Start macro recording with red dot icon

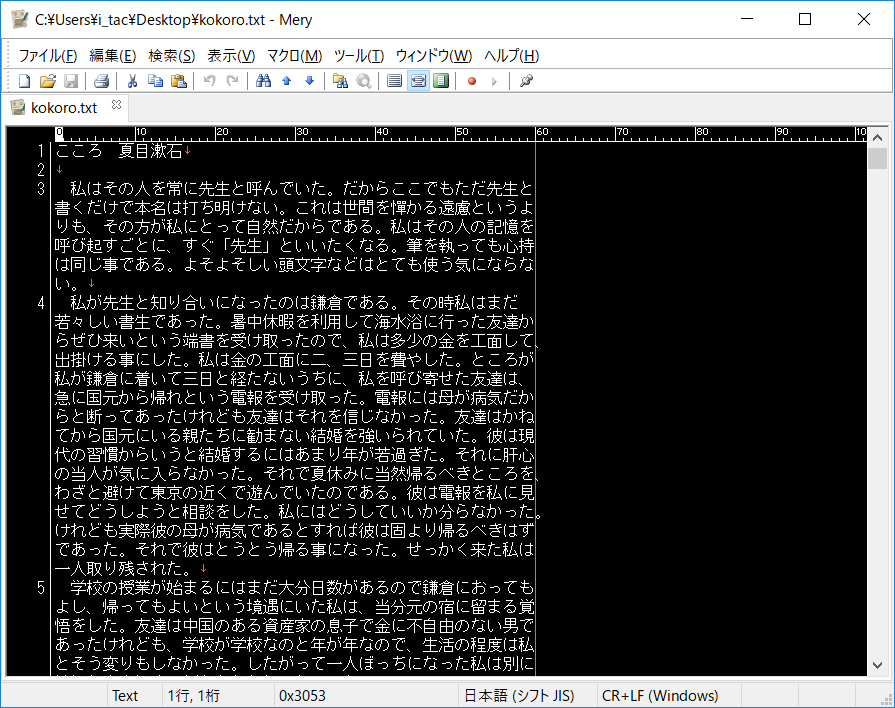tap(471, 81)
